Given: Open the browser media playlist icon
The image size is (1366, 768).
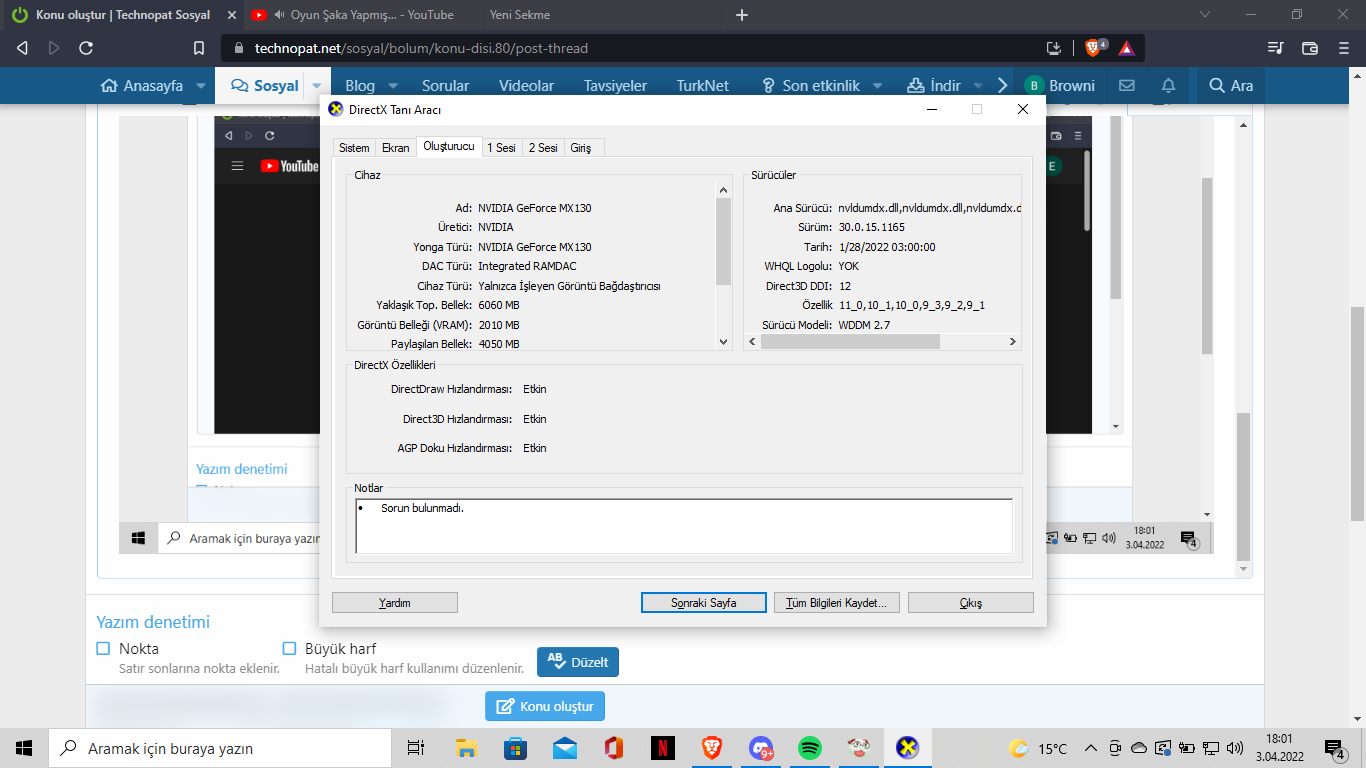Looking at the screenshot, I should tap(1275, 48).
